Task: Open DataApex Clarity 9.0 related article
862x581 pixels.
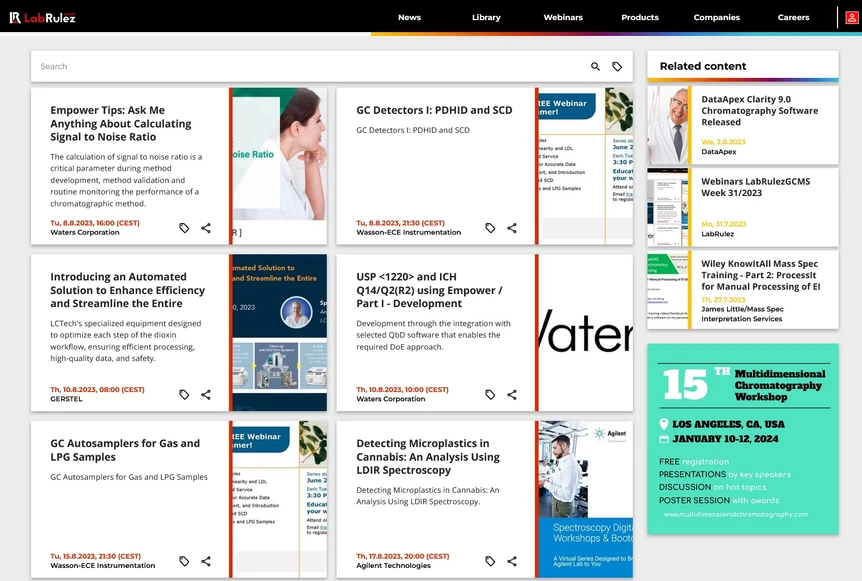Action: [x=759, y=110]
